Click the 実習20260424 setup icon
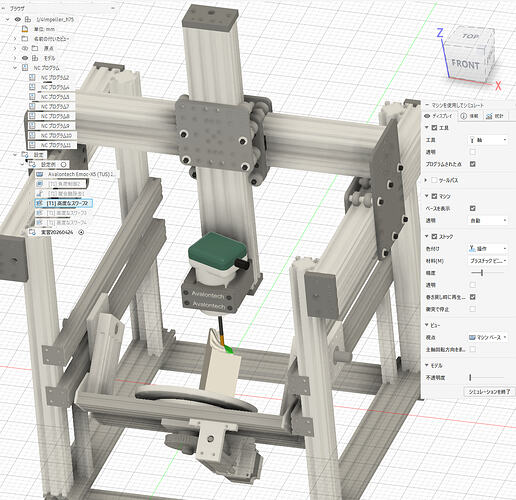The width and height of the screenshot is (516, 500). pyautogui.click(x=32, y=232)
